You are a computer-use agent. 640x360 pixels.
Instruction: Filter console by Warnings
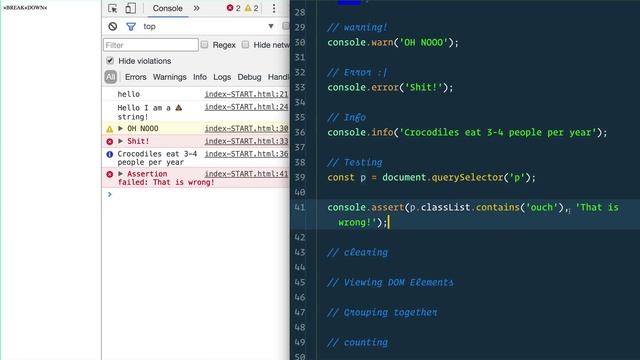169,77
